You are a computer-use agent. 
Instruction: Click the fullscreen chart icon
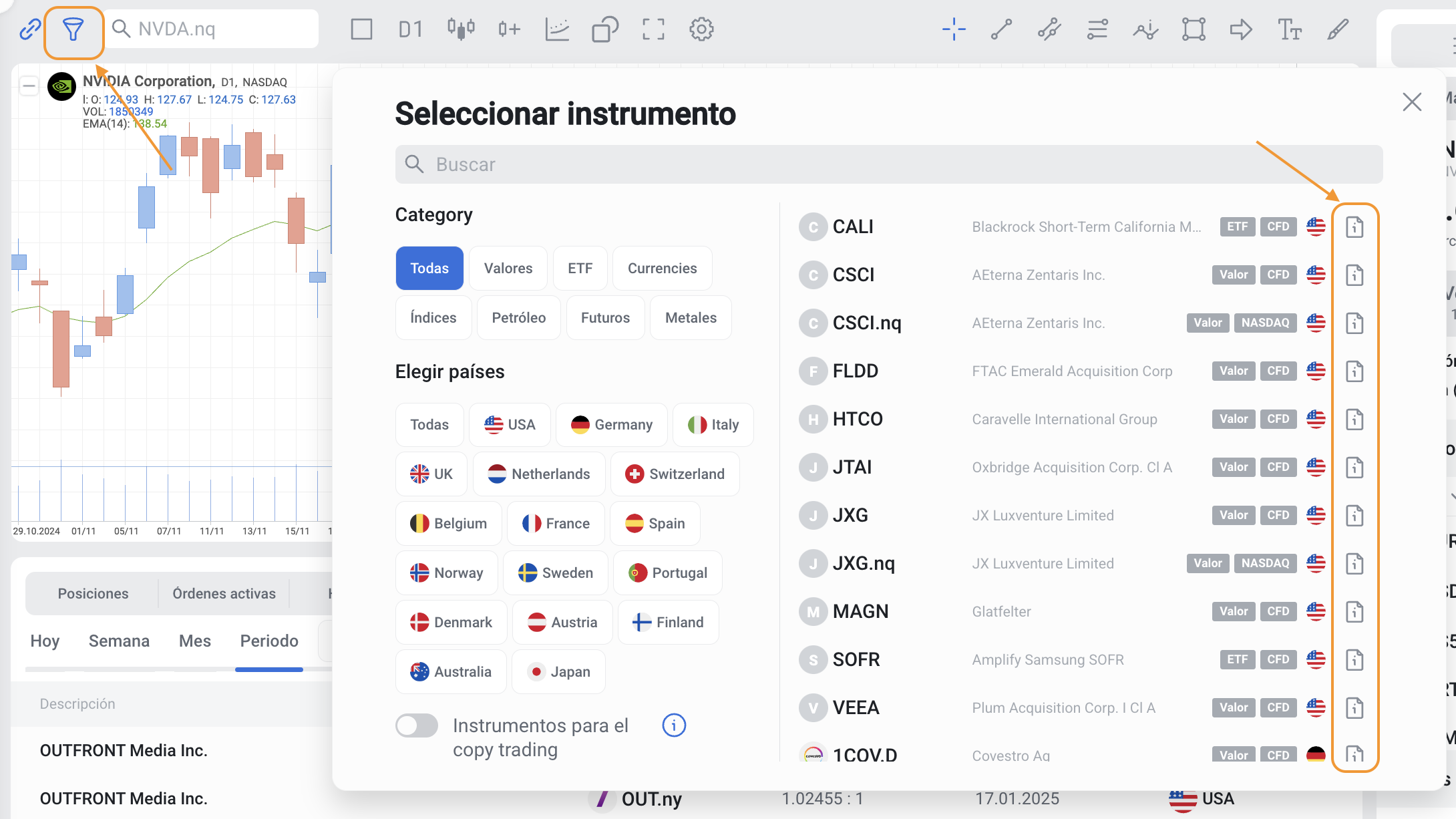point(653,29)
